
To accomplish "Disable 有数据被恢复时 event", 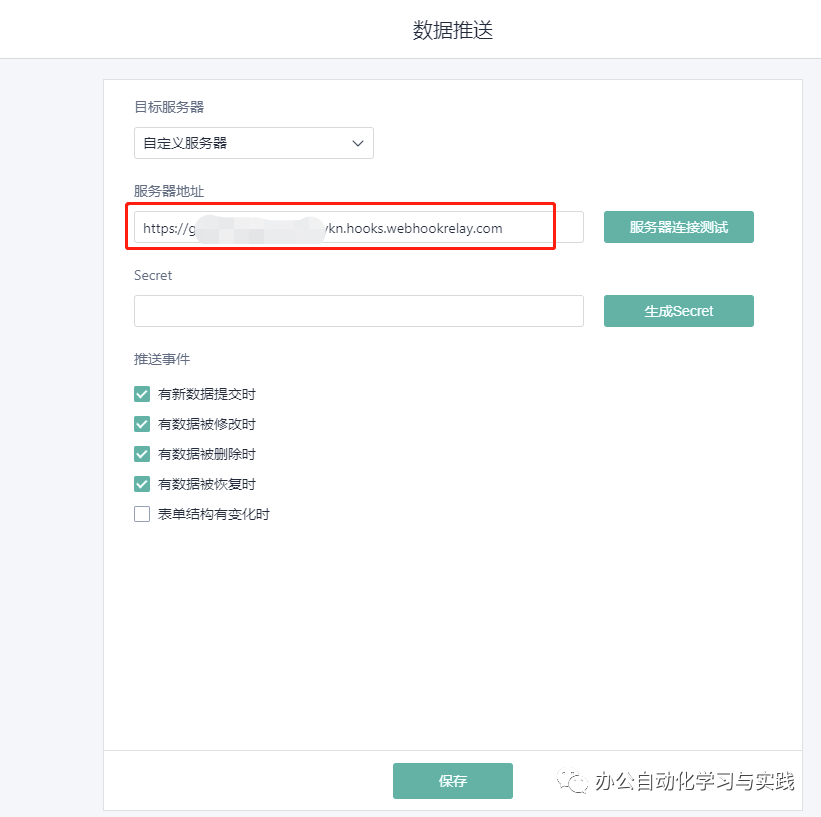I will click(142, 484).
